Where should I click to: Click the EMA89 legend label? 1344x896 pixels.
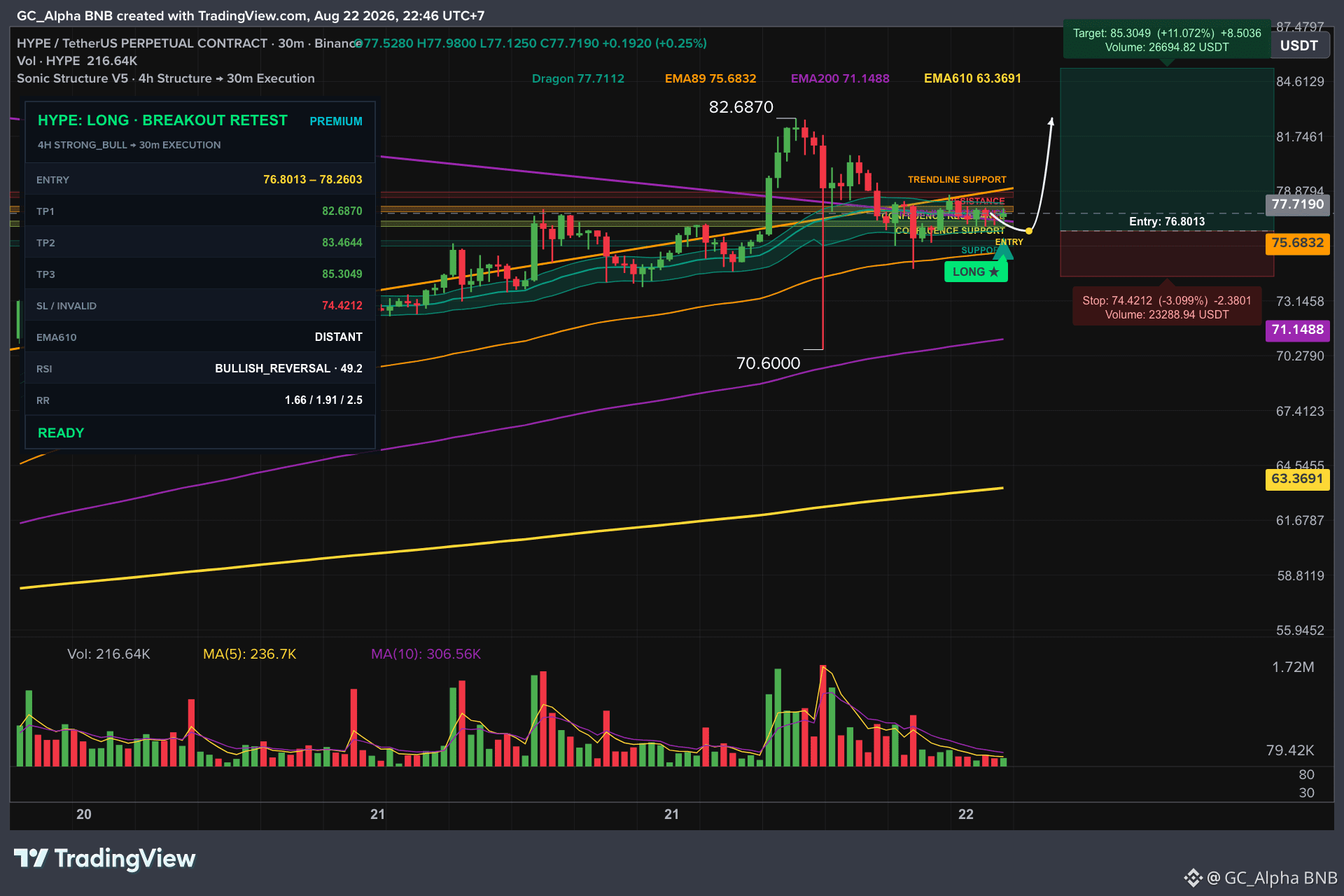(x=710, y=78)
